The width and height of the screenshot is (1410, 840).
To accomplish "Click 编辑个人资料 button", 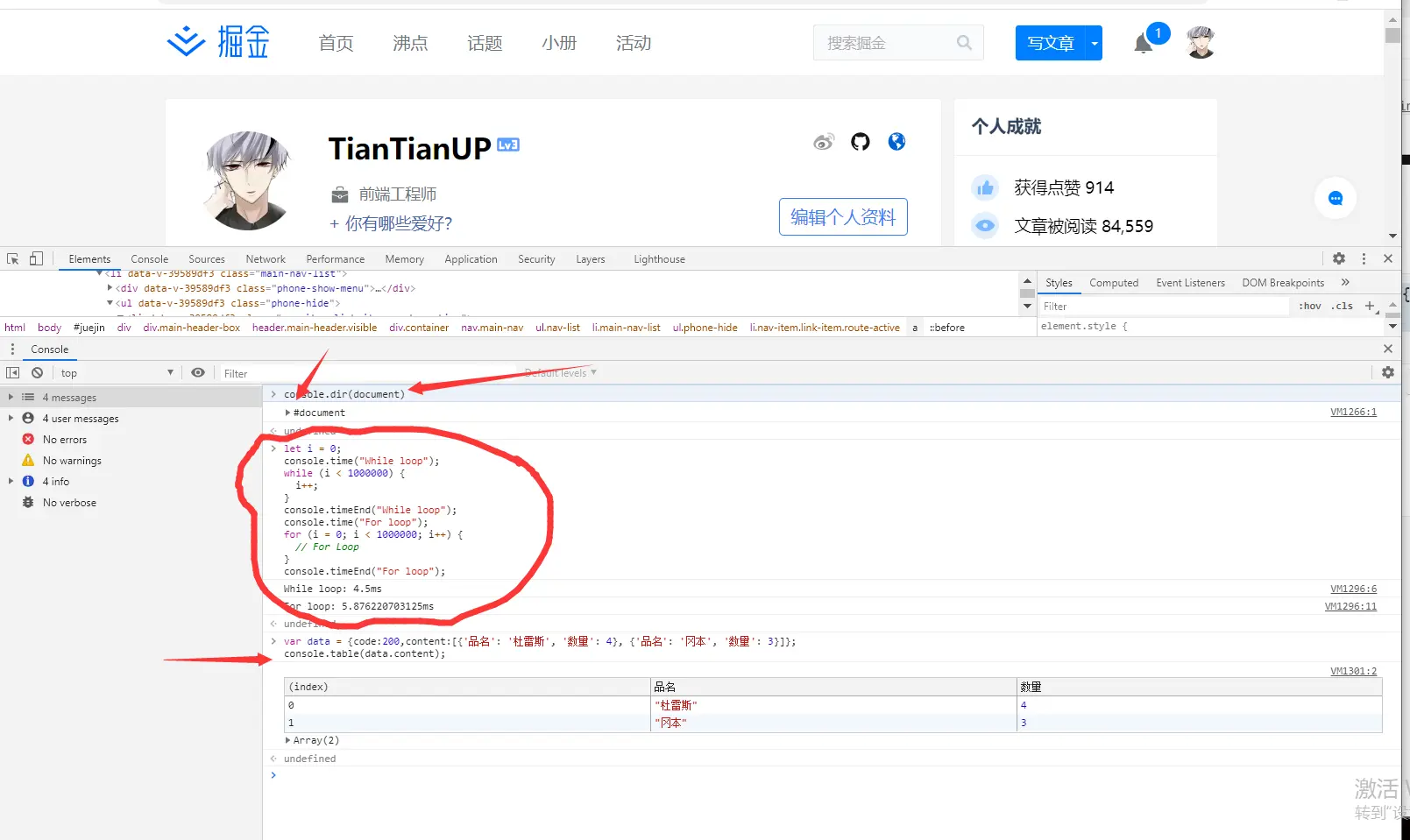I will coord(843,217).
